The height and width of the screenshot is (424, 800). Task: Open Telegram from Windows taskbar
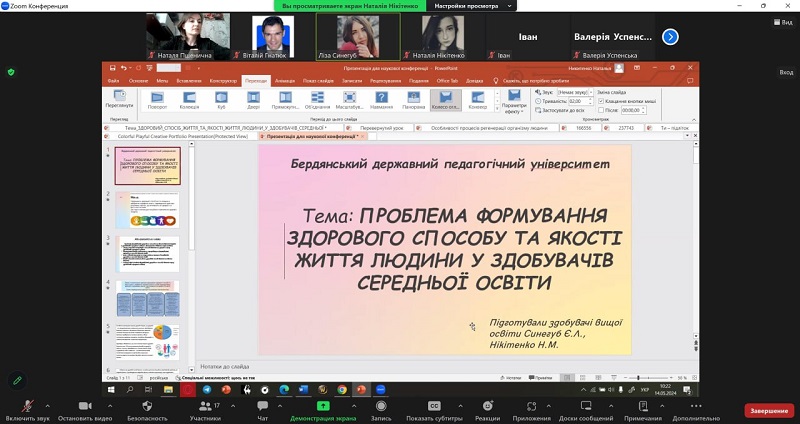[207, 390]
